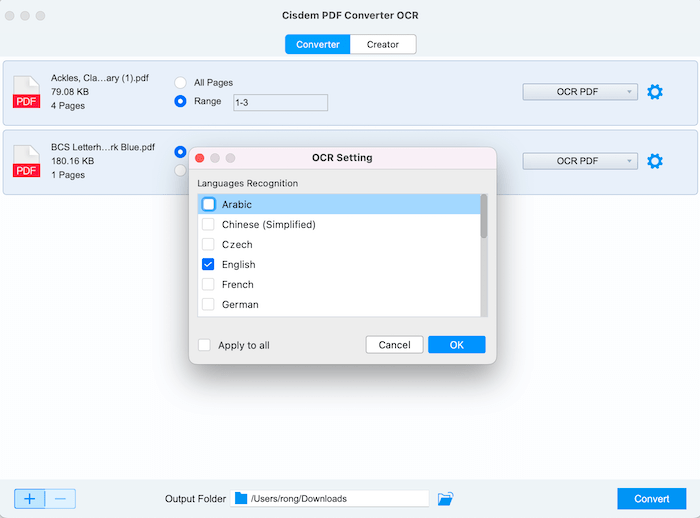Viewport: 700px width, 518px height.
Task: Confirm OCR settings with OK
Action: pos(457,345)
